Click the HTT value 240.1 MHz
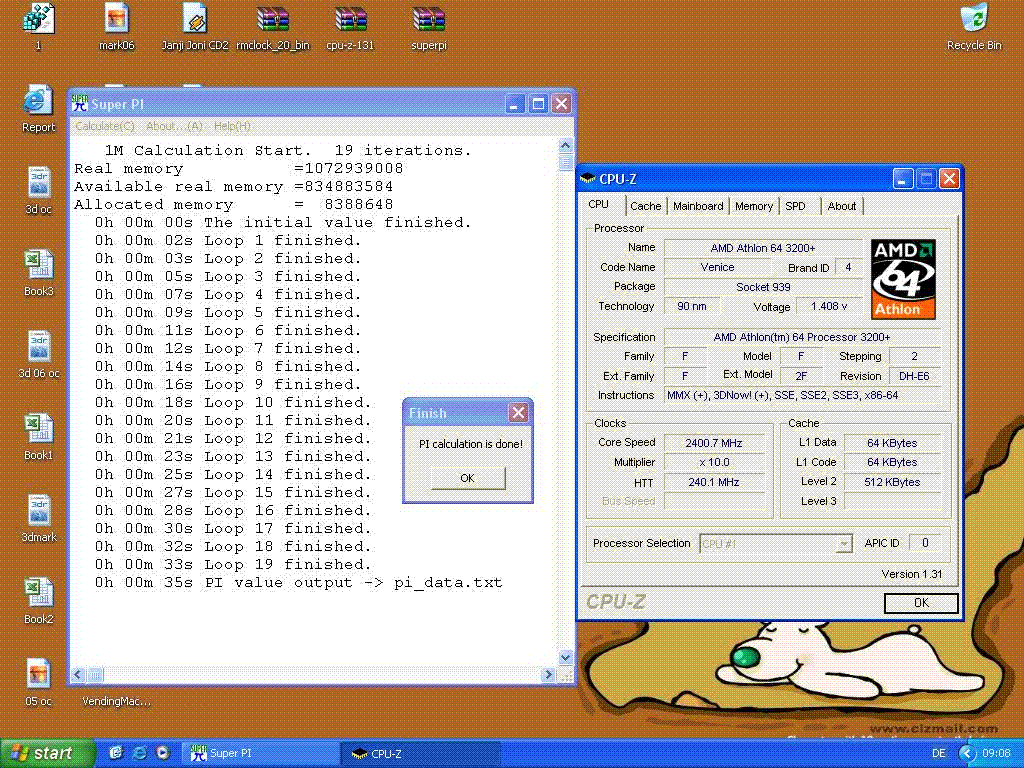The image size is (1024, 768). point(714,482)
